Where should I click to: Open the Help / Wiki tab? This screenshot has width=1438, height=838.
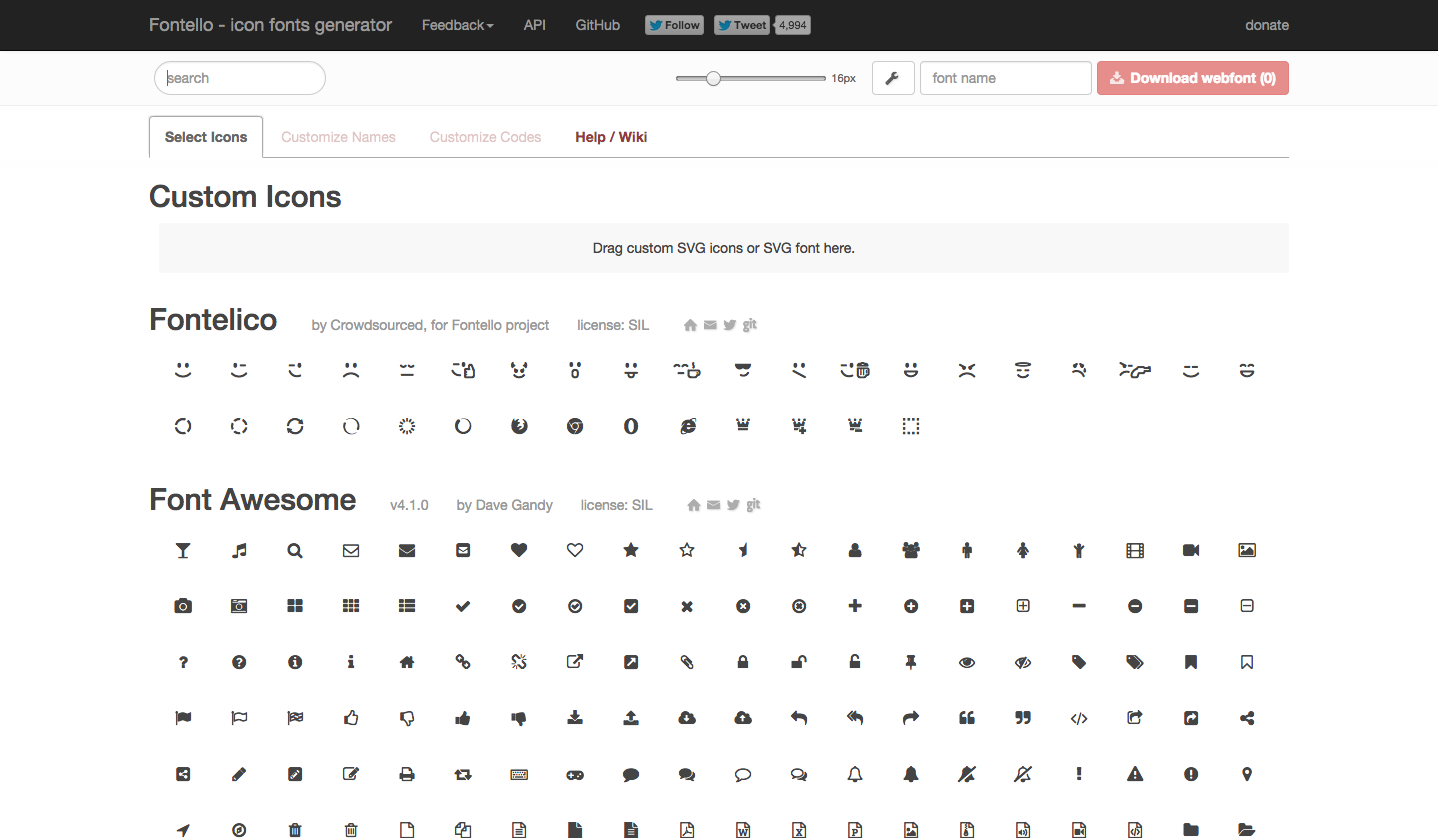611,137
